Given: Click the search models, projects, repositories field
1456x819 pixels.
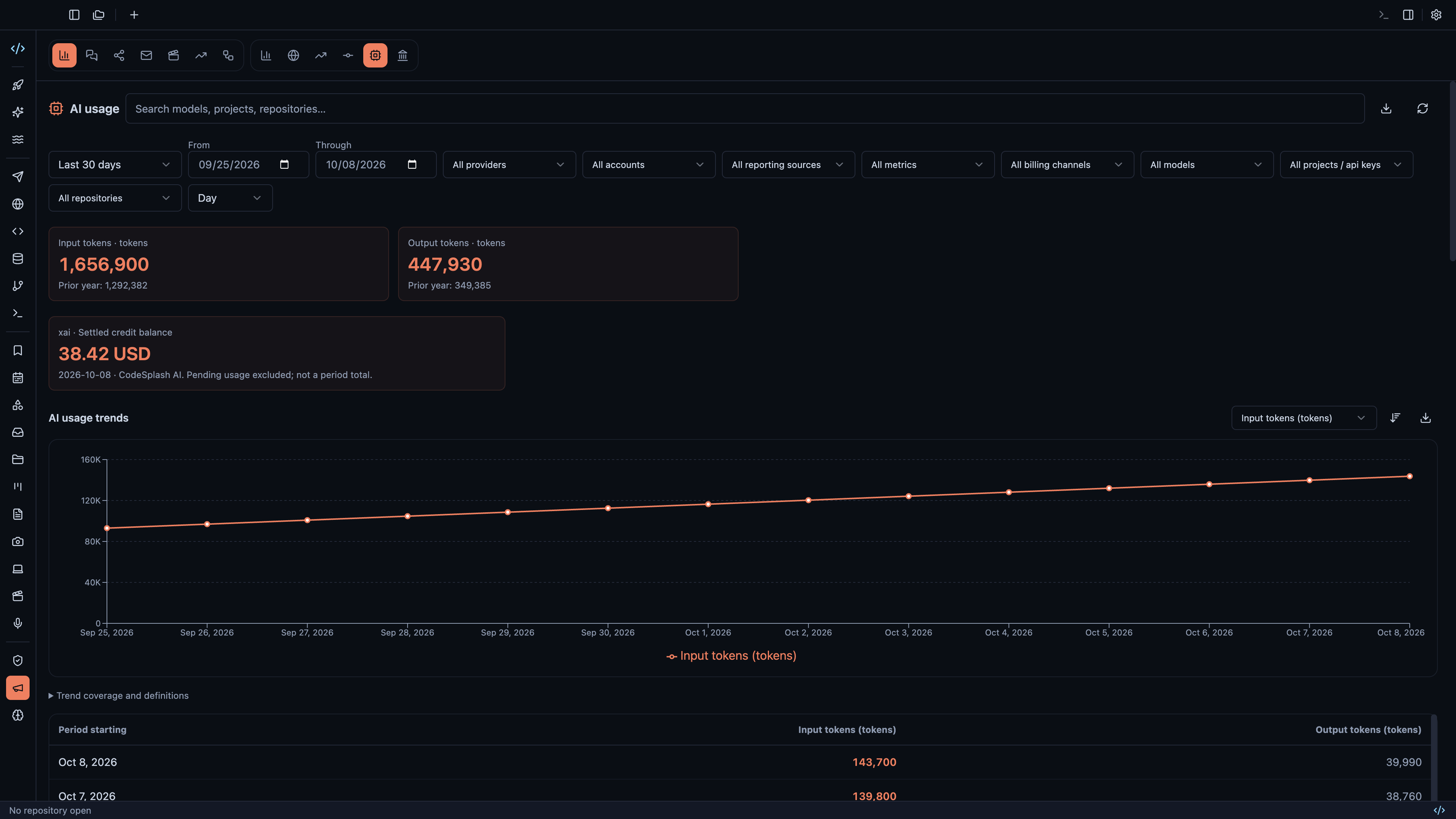Looking at the screenshot, I should pyautogui.click(x=745, y=108).
